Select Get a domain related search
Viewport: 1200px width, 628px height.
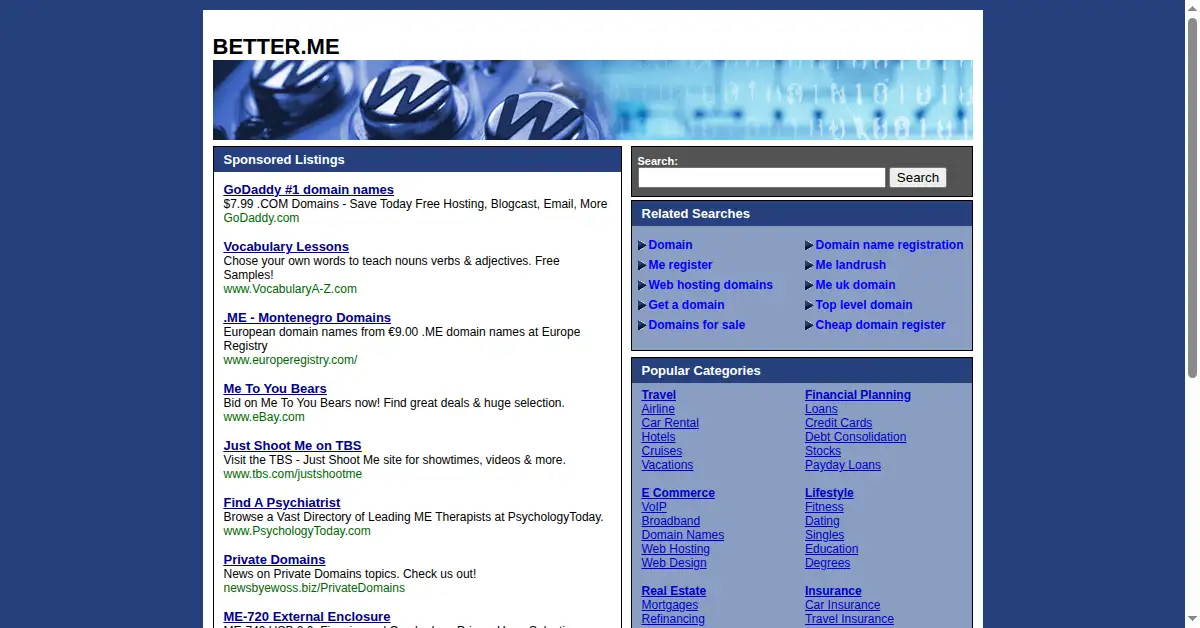tap(686, 305)
